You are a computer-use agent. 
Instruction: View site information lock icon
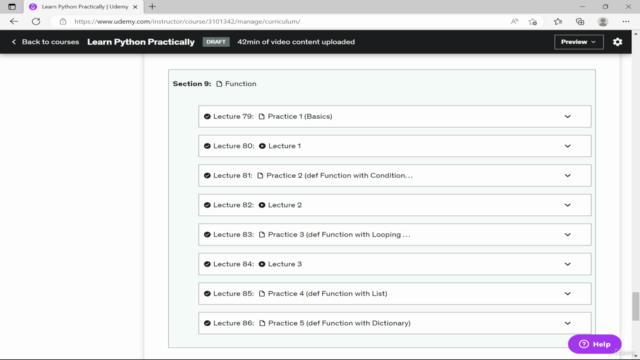coord(63,21)
